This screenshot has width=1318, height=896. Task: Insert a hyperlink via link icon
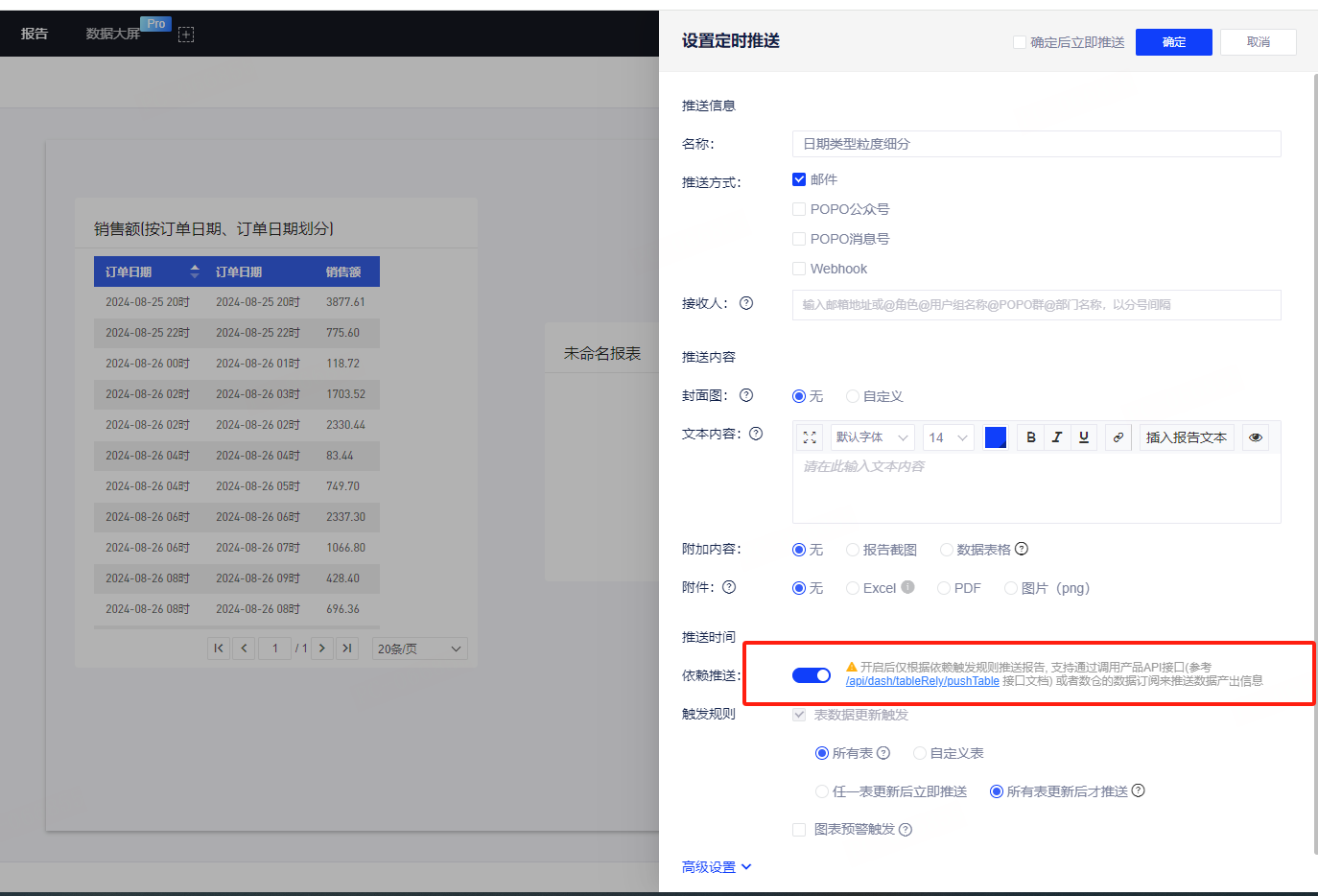1118,437
